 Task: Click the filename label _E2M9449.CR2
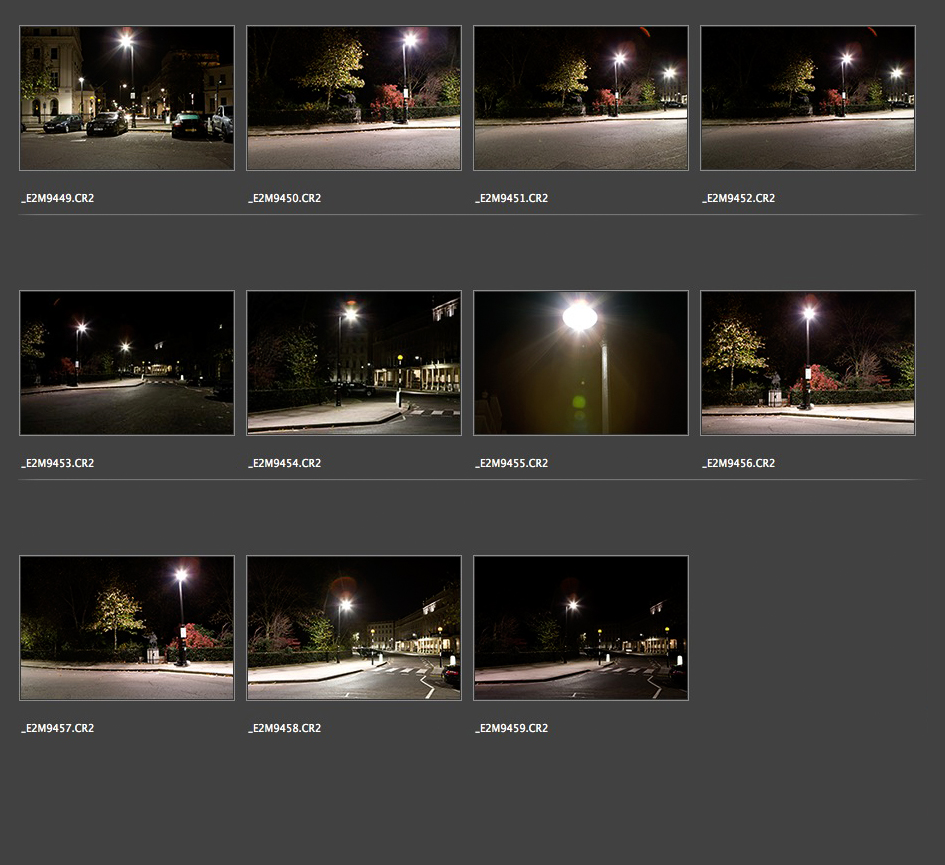[58, 198]
